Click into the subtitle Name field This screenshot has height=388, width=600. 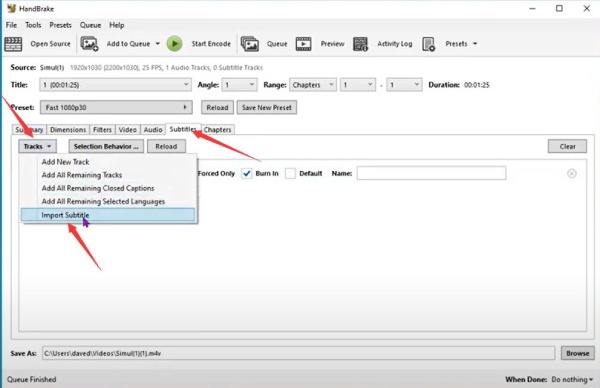(x=431, y=173)
